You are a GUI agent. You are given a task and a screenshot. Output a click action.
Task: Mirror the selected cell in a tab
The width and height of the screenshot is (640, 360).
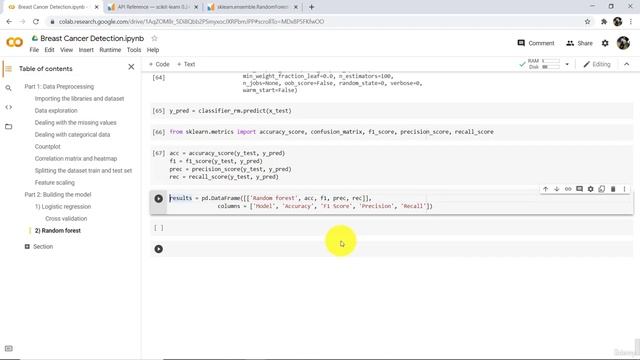(x=602, y=189)
